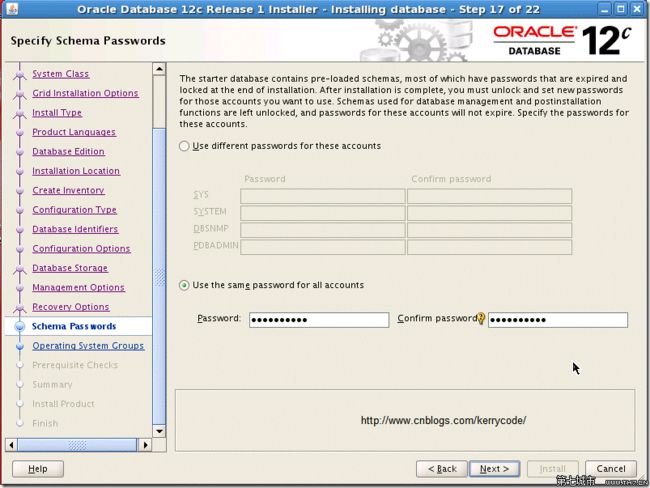The width and height of the screenshot is (650, 488).
Task: Click the PDBADMIN password field
Action: 323,247
